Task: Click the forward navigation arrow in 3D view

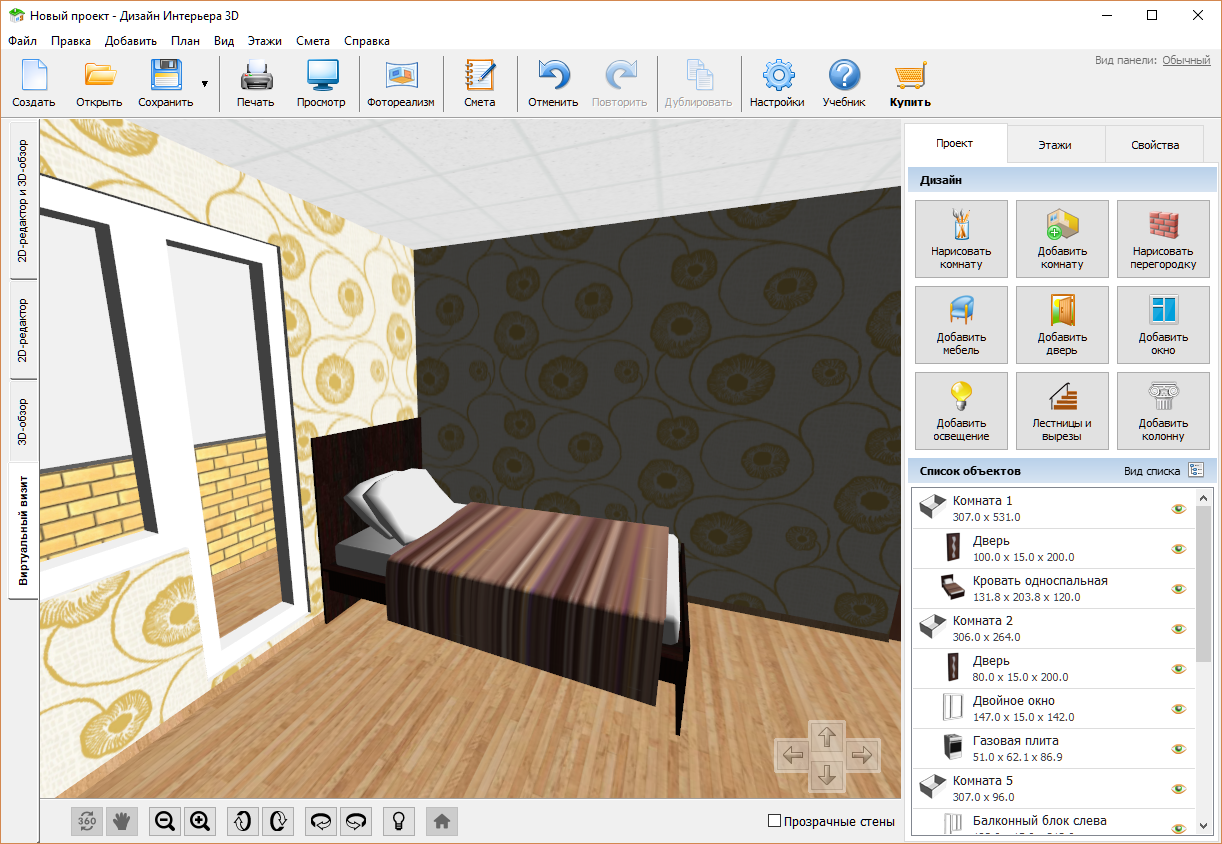Action: (826, 738)
